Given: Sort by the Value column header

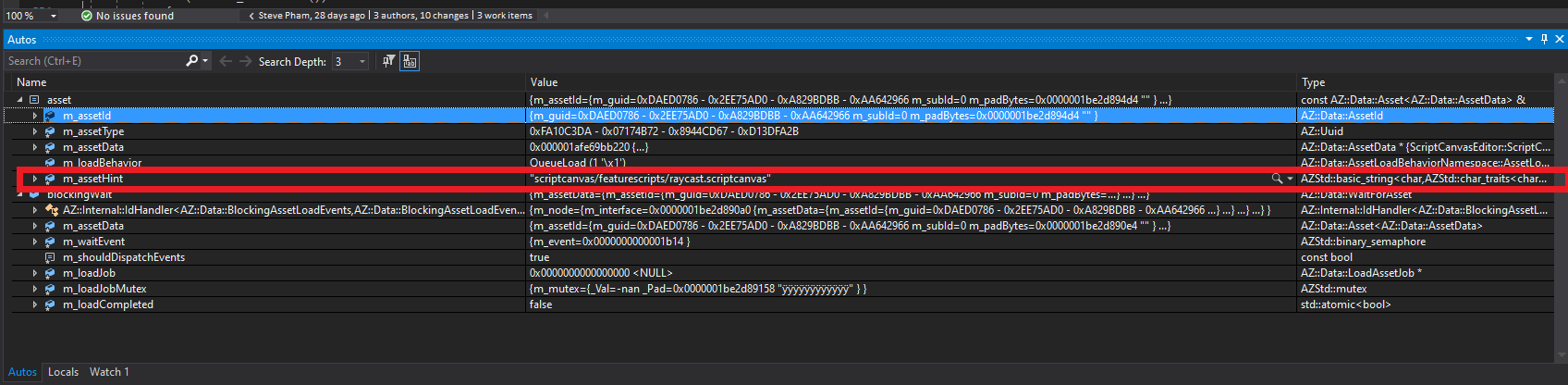Looking at the screenshot, I should 912,82.
